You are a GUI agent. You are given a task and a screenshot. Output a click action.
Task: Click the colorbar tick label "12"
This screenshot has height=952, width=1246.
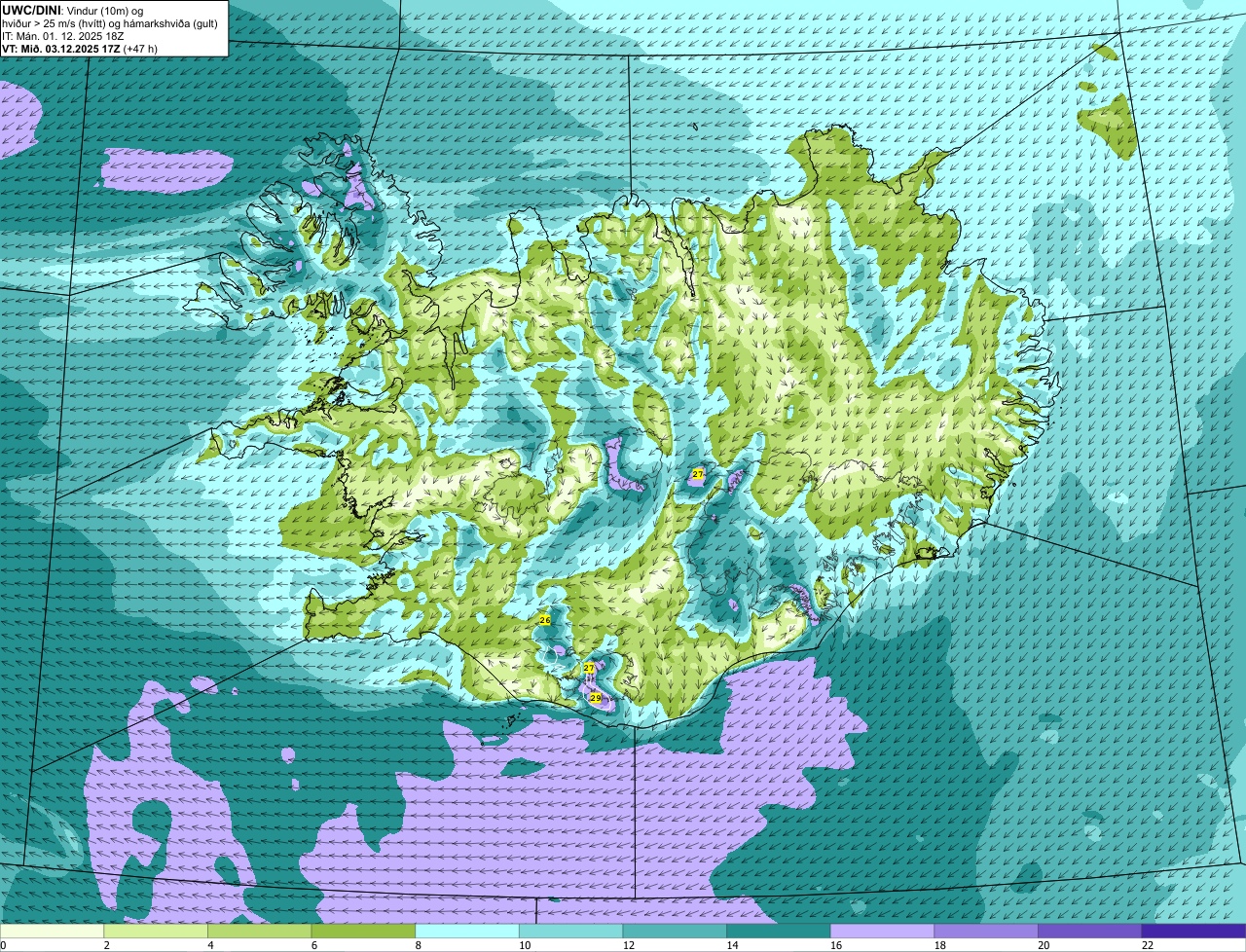pyautogui.click(x=629, y=945)
